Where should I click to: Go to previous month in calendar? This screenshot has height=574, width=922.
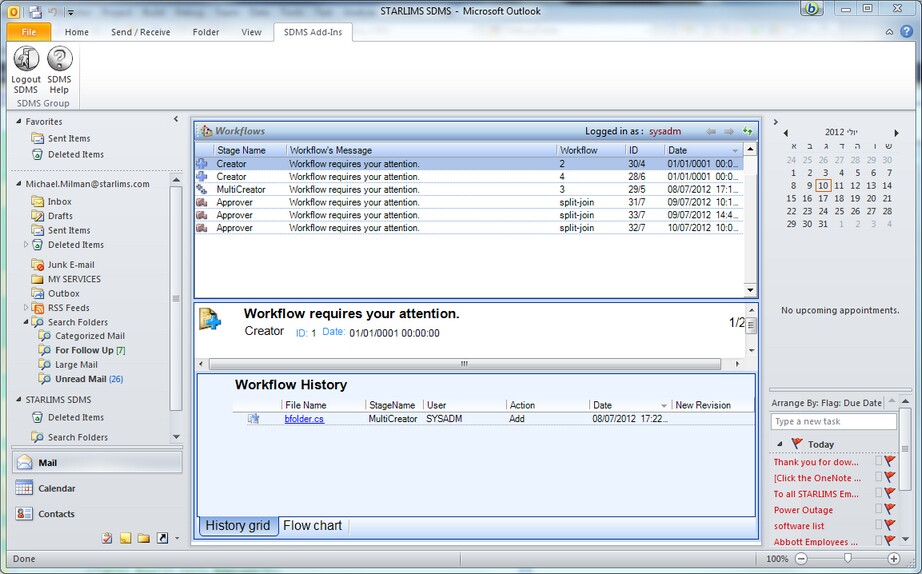tap(786, 133)
